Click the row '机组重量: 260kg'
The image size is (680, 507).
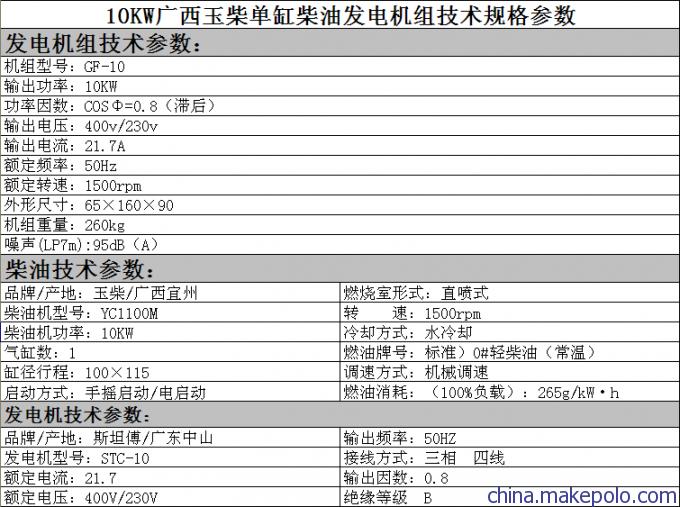(340, 225)
